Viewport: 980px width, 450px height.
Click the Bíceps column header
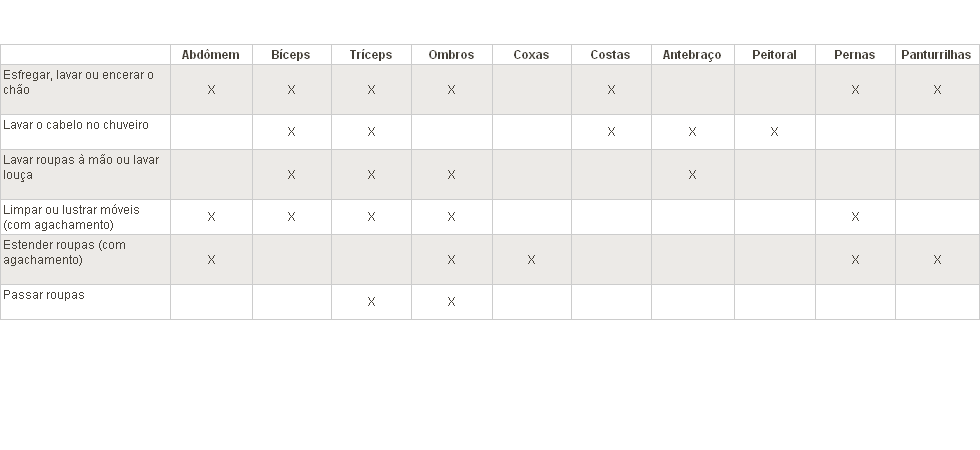tap(291, 55)
